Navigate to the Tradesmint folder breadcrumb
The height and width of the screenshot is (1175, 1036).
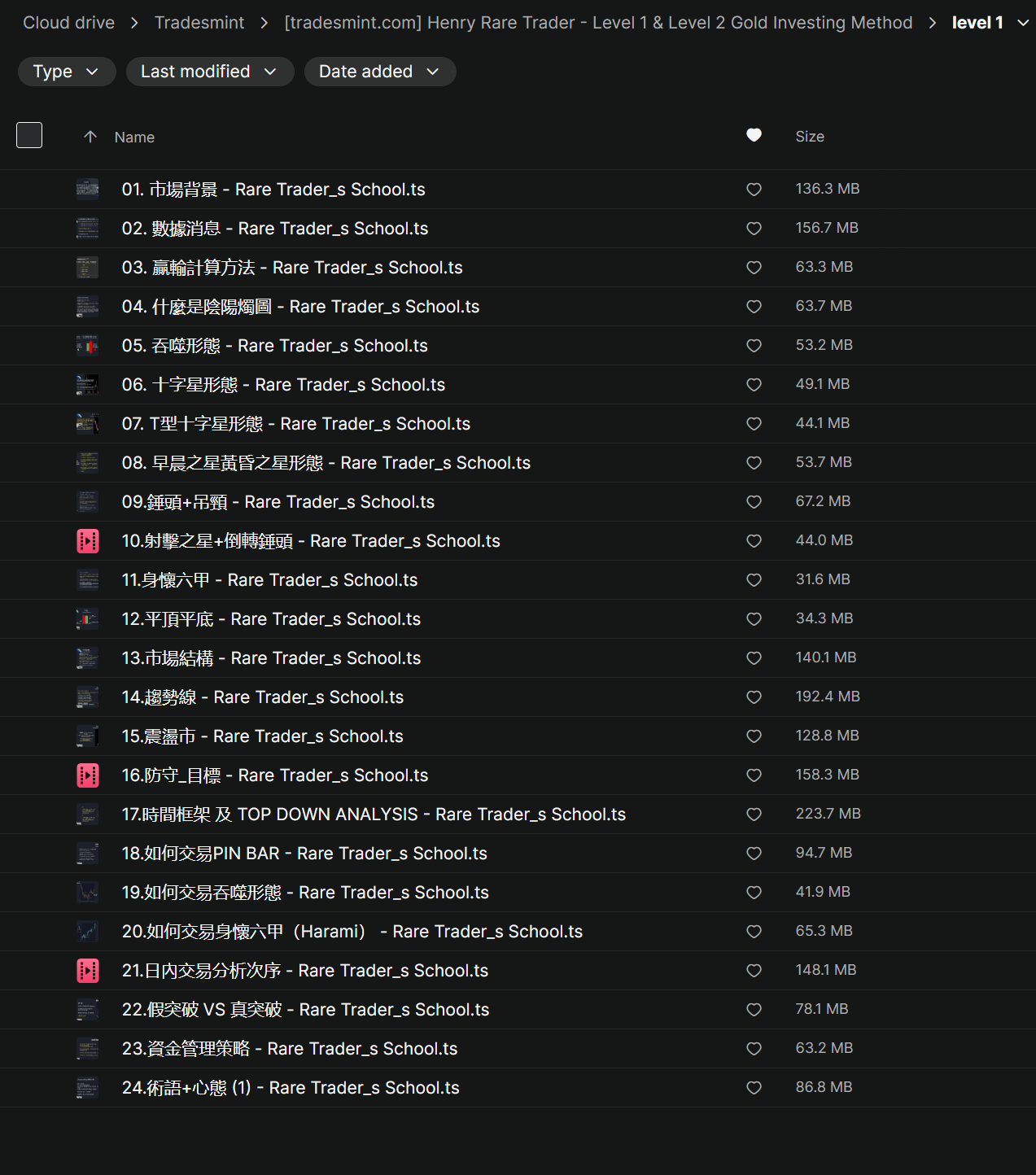[x=199, y=23]
